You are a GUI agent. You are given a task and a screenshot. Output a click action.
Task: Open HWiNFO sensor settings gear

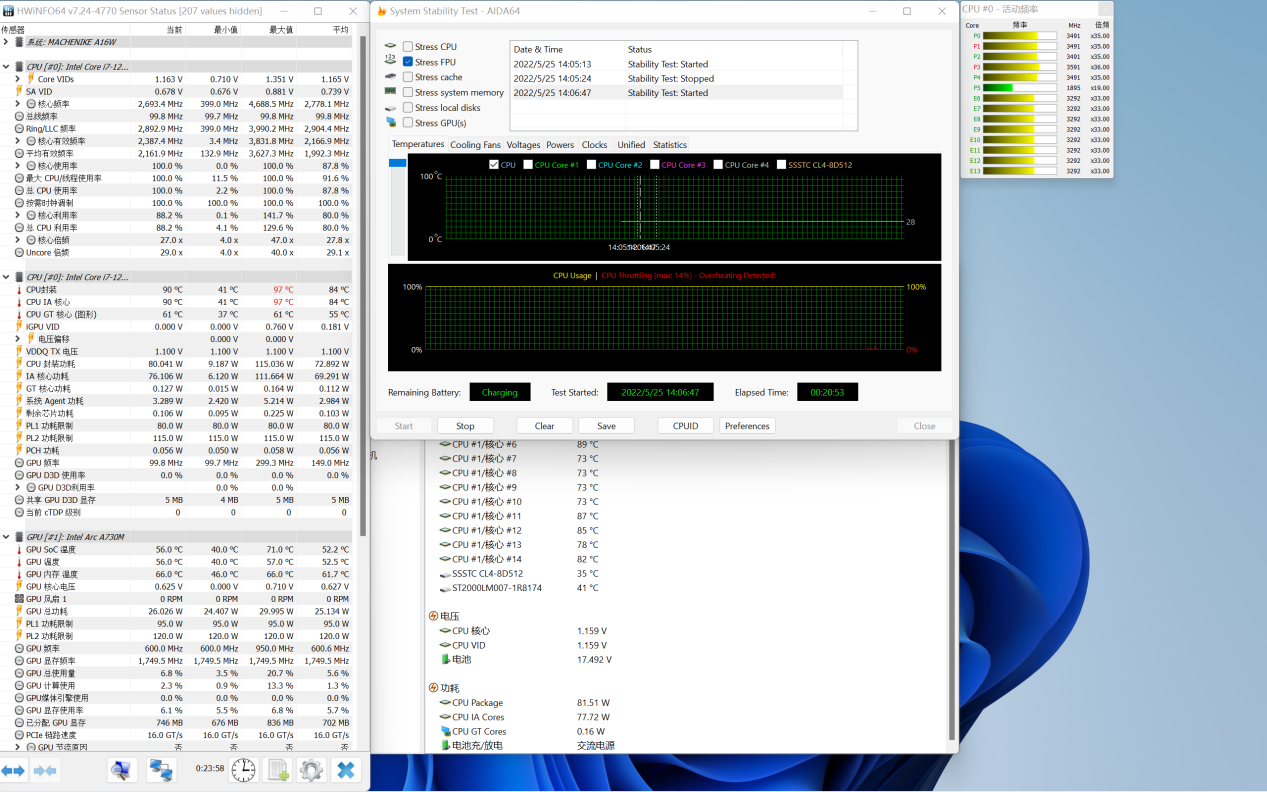pyautogui.click(x=311, y=770)
